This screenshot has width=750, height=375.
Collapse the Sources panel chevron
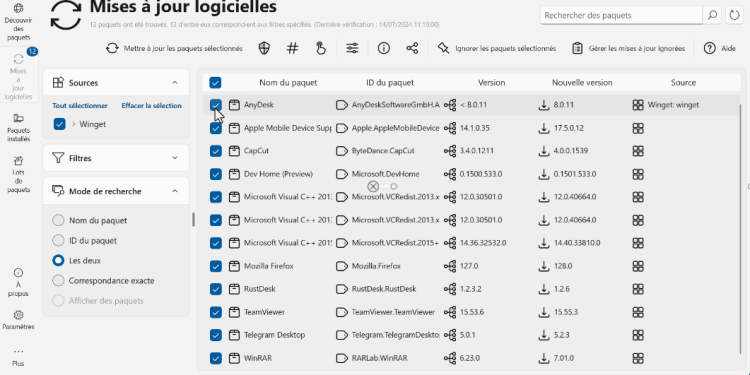point(175,82)
